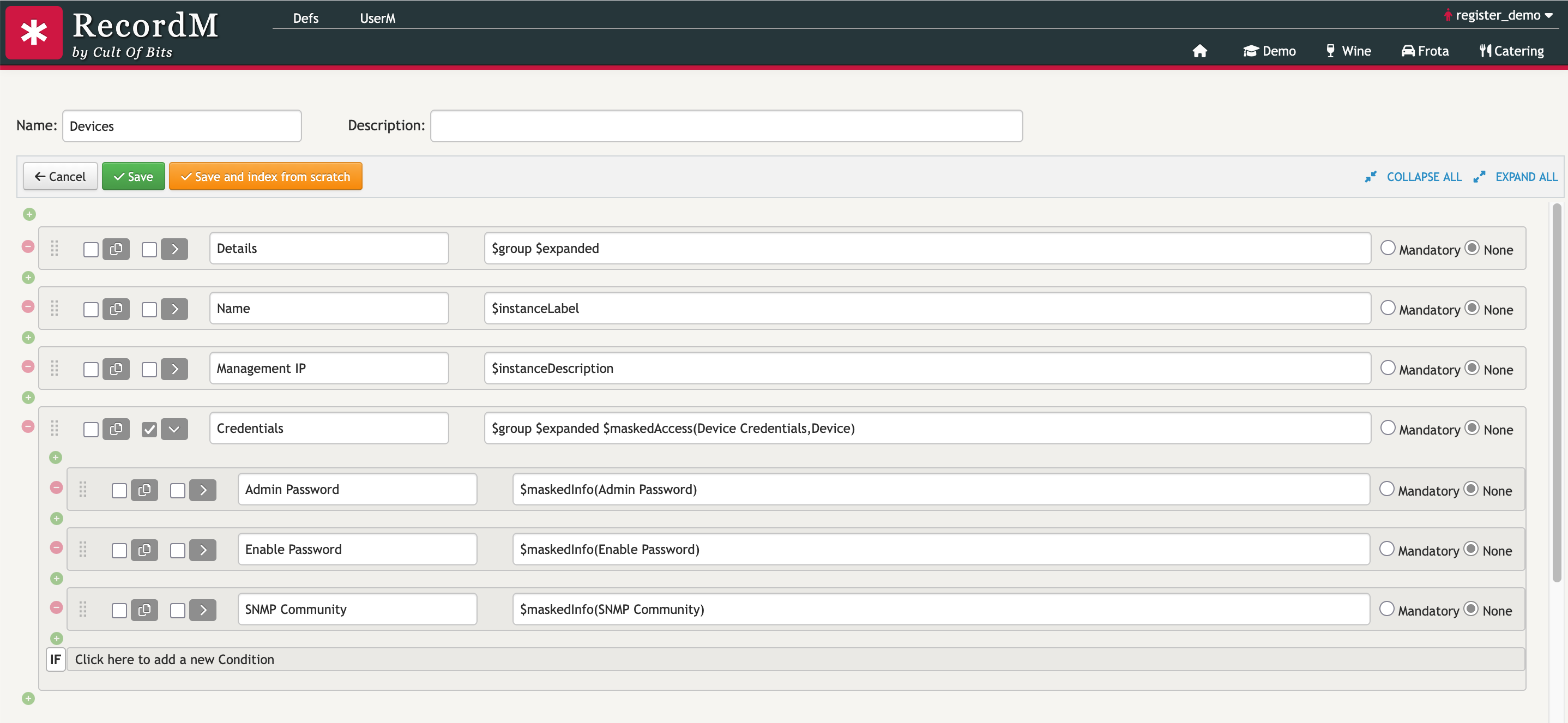Expand the Details row chevron

click(174, 249)
